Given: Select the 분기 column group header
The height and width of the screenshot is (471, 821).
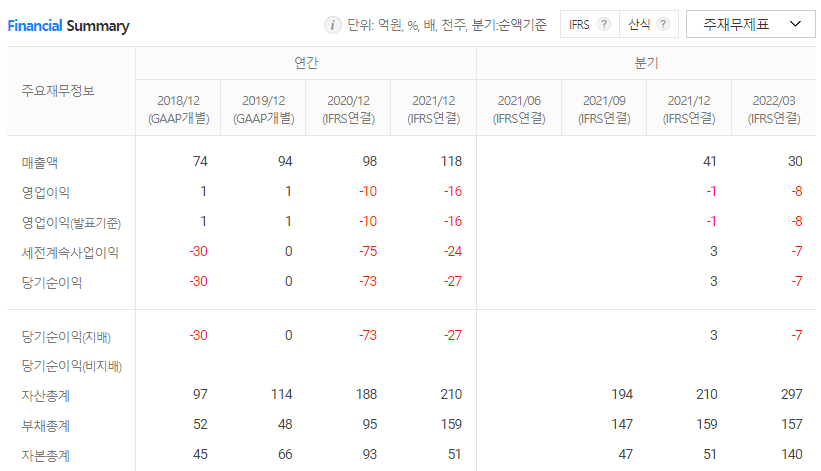Looking at the screenshot, I should (646, 63).
